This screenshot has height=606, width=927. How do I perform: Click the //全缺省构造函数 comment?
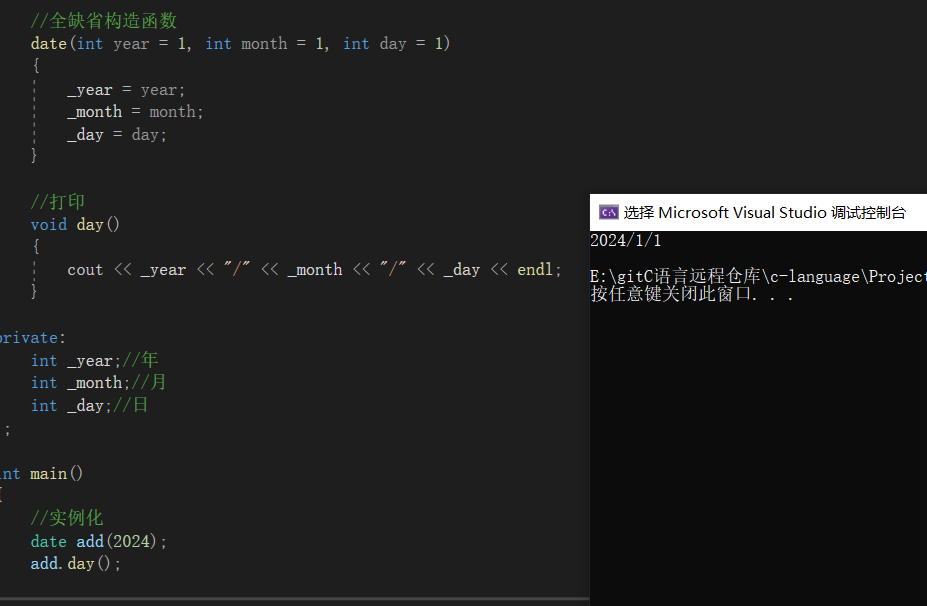click(103, 21)
